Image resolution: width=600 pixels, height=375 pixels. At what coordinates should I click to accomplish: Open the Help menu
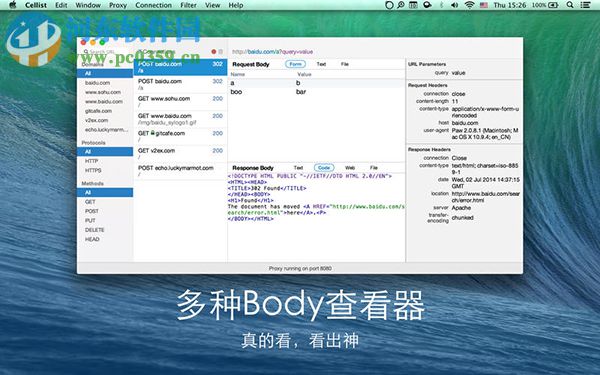(236, 5)
